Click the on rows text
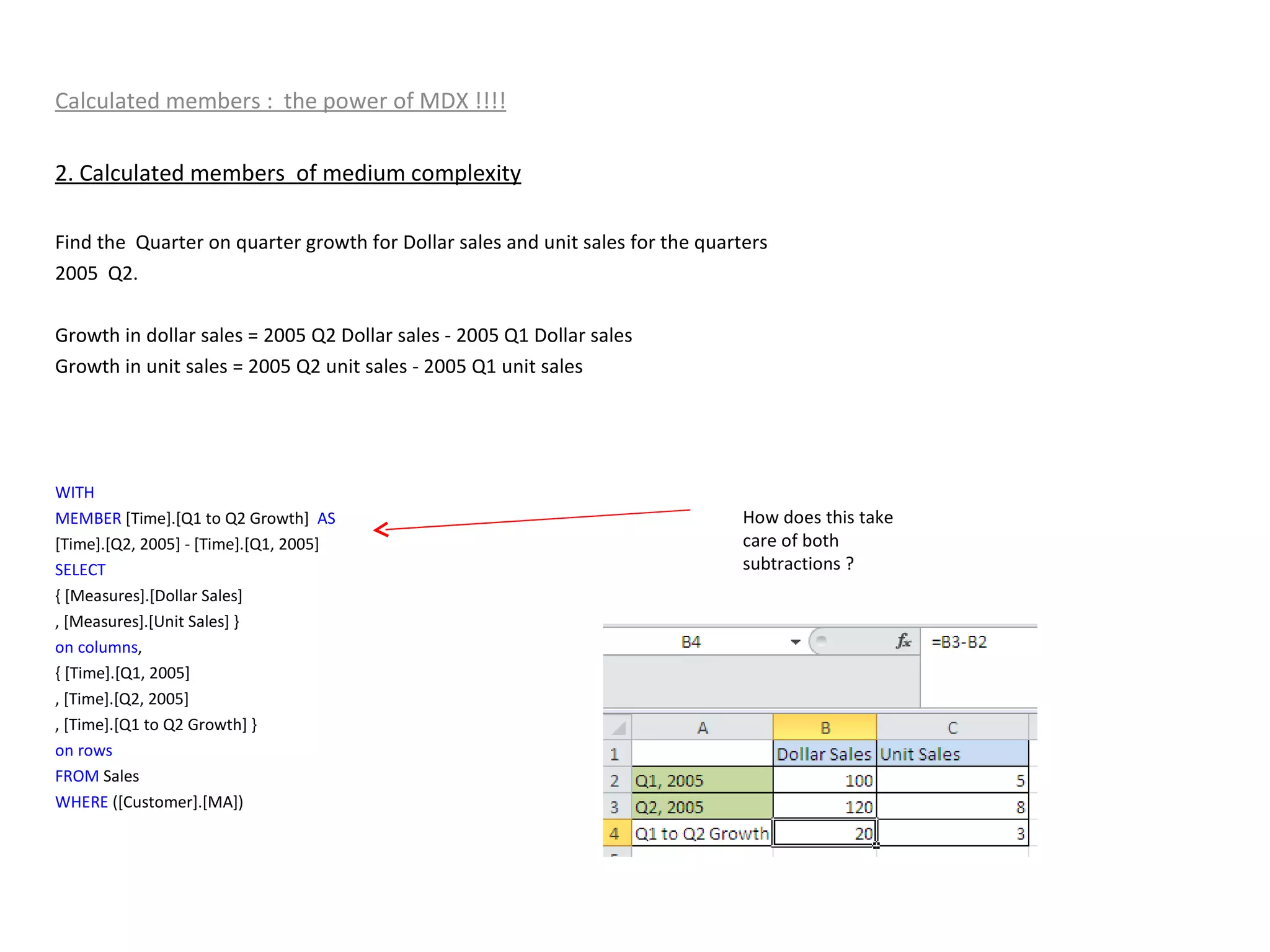1270x952 pixels. pos(84,751)
